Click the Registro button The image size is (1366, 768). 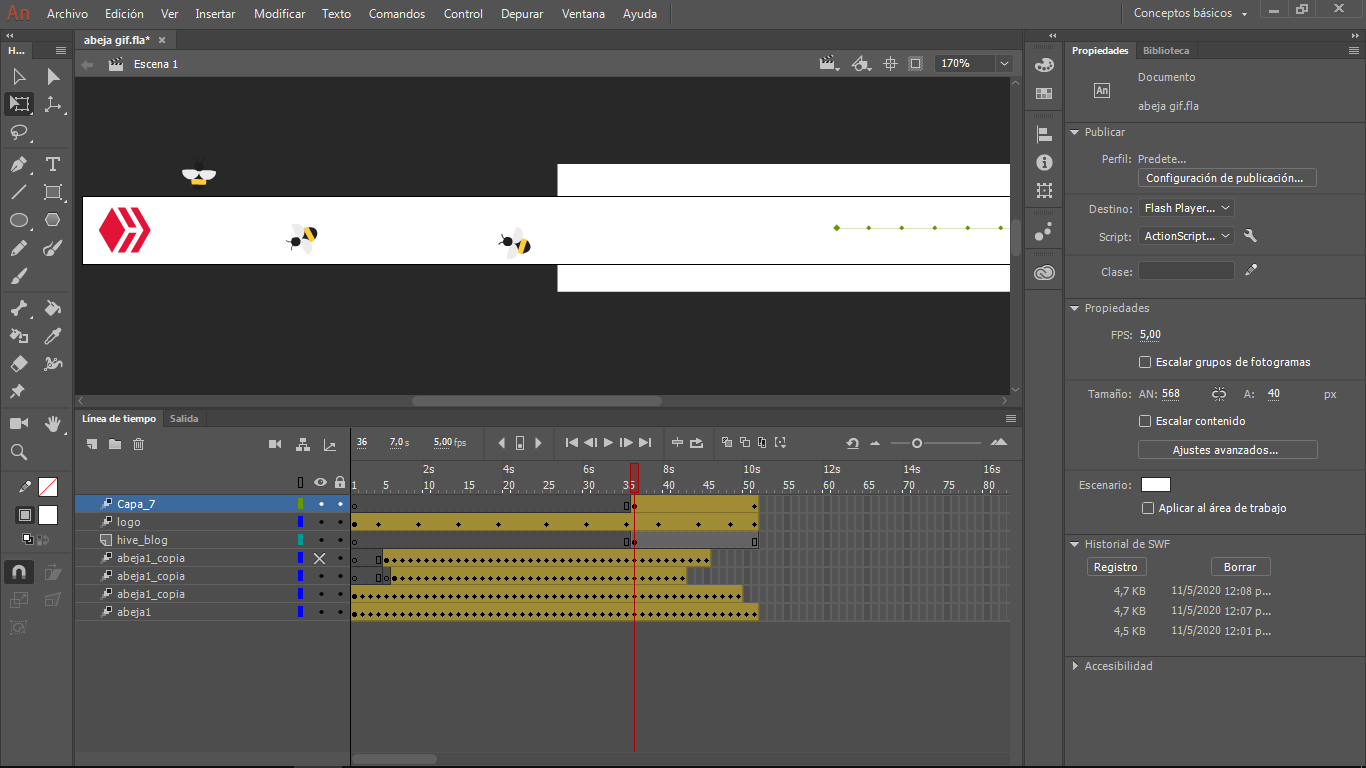click(1115, 567)
